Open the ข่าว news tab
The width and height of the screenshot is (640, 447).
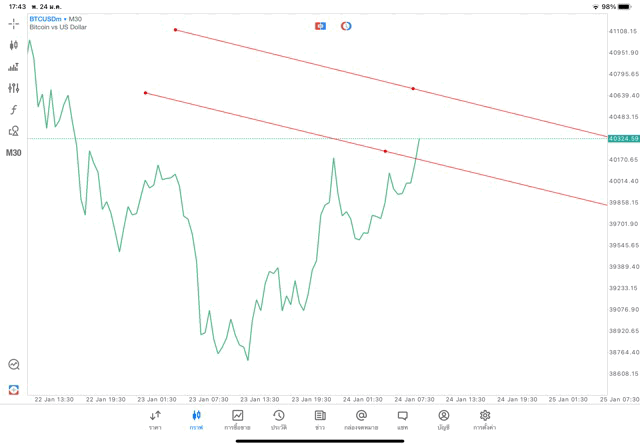[320, 420]
